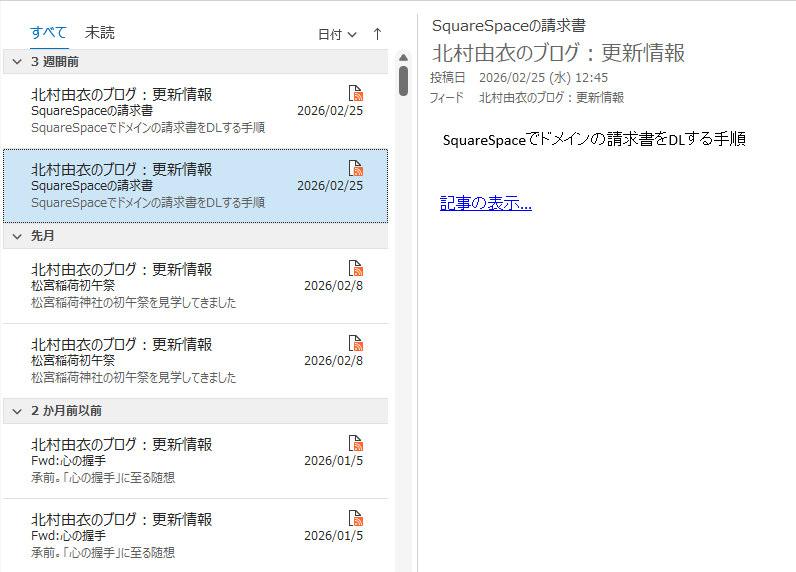
Task: Click the フィード label in reading pane
Action: click(x=447, y=97)
